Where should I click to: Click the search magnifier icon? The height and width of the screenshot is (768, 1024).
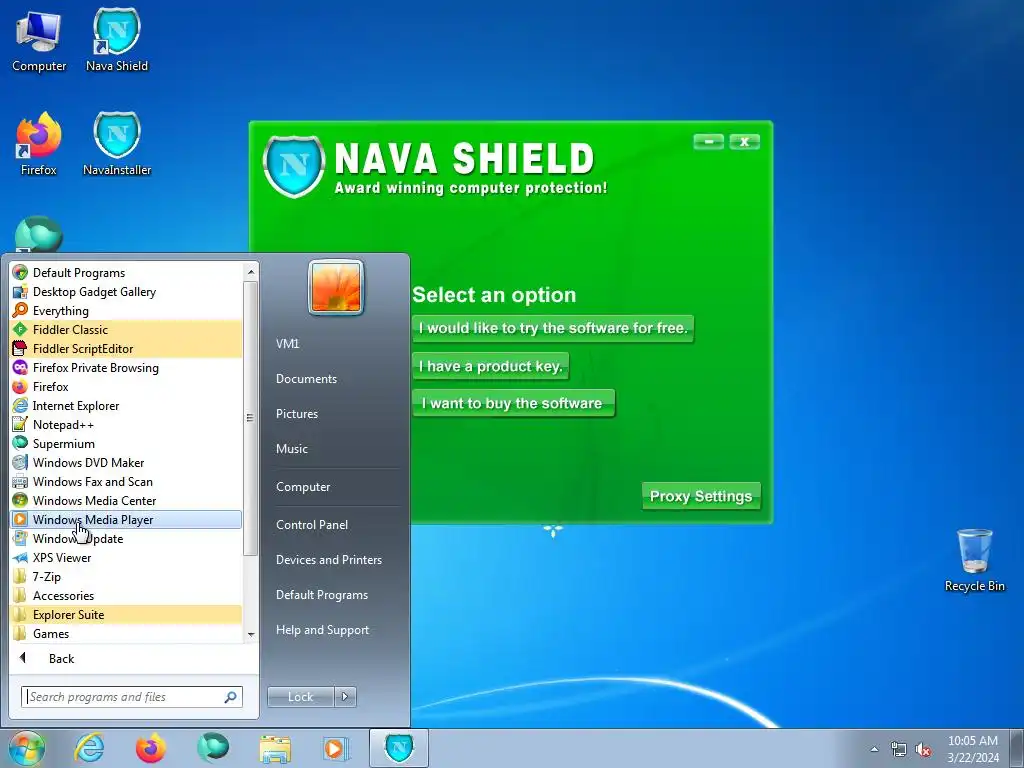click(x=231, y=697)
